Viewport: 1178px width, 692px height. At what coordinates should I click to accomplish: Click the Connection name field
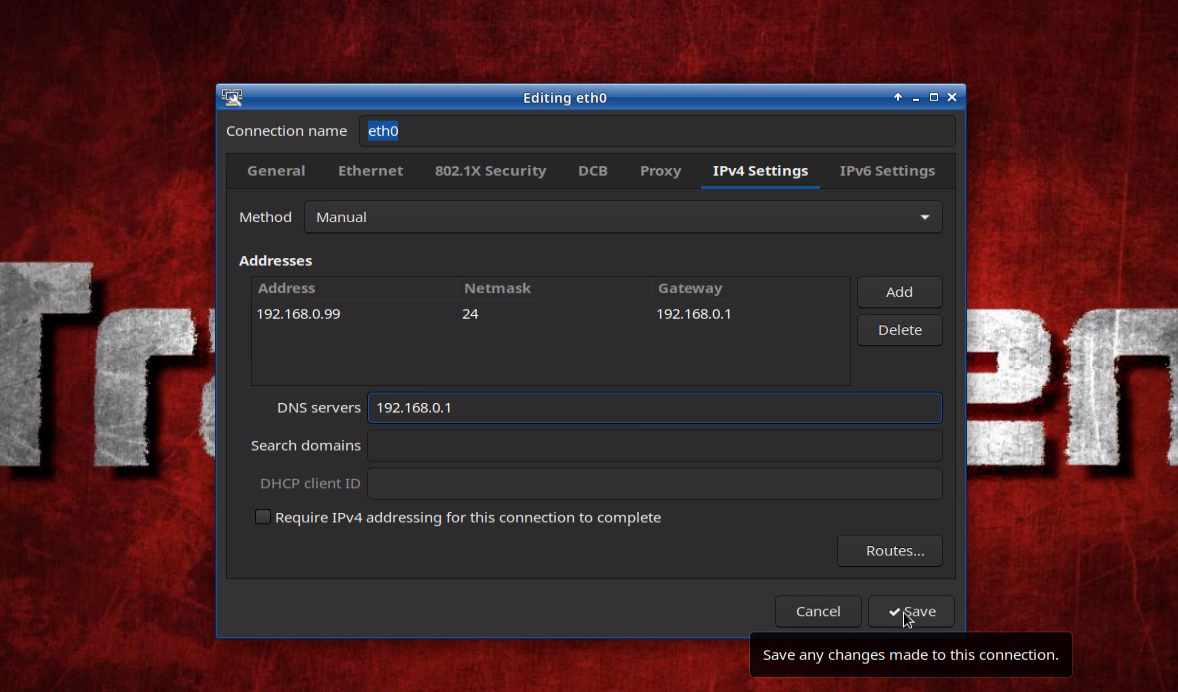click(x=657, y=131)
